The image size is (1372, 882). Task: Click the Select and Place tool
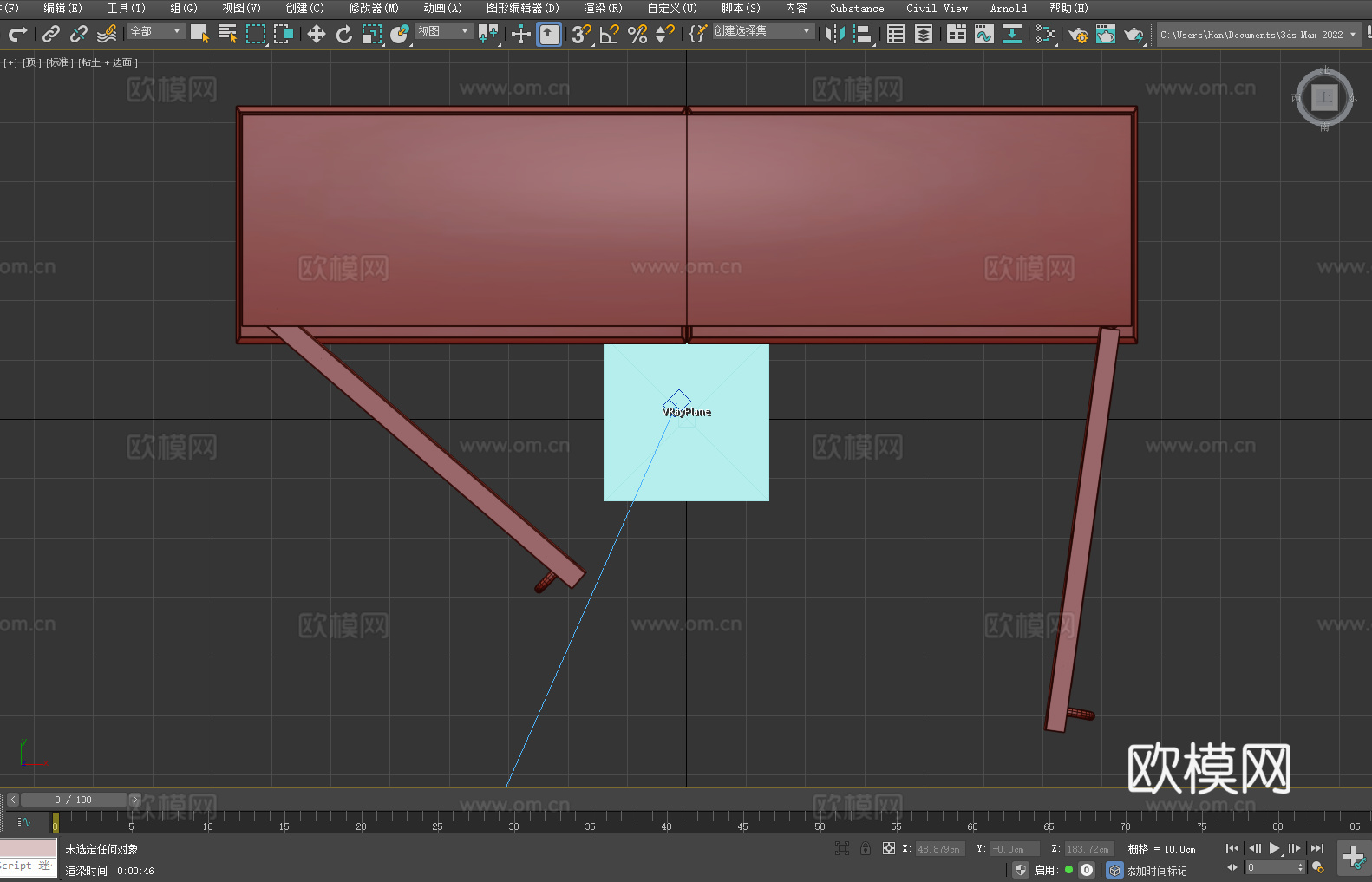click(400, 34)
